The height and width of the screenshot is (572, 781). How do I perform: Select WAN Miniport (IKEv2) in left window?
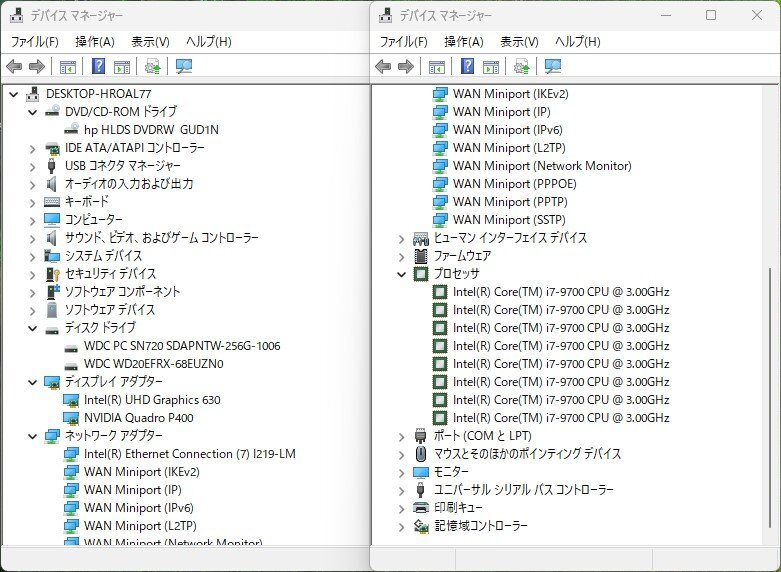(141, 472)
